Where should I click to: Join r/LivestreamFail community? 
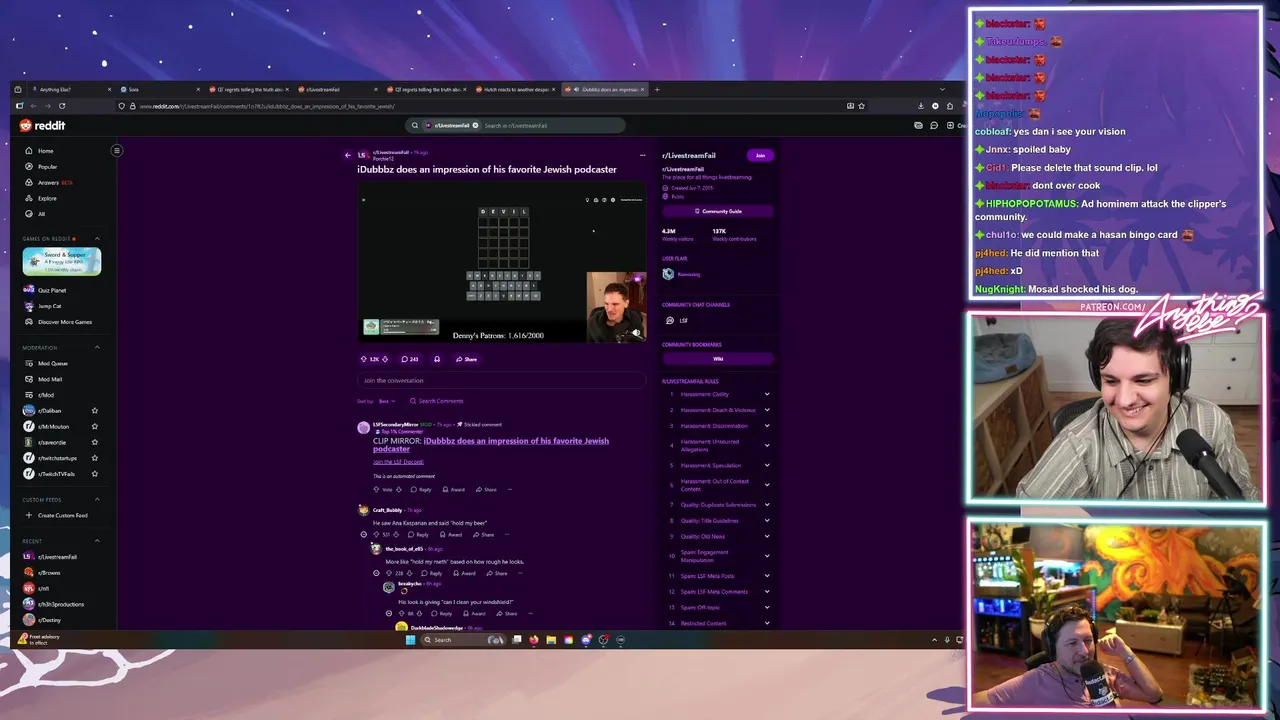[x=760, y=155]
